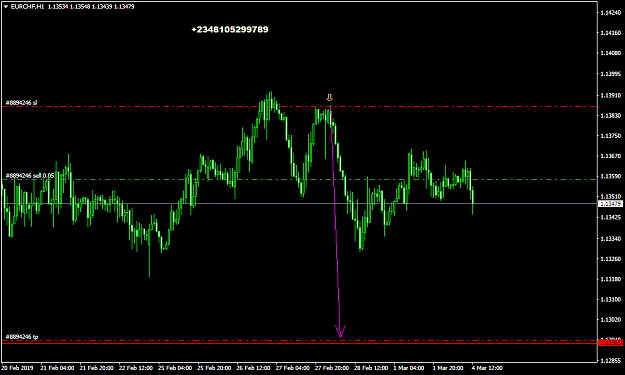The width and height of the screenshot is (625, 375).
Task: Click the 25 Feb 20:00 time label
Action: pyautogui.click(x=214, y=368)
